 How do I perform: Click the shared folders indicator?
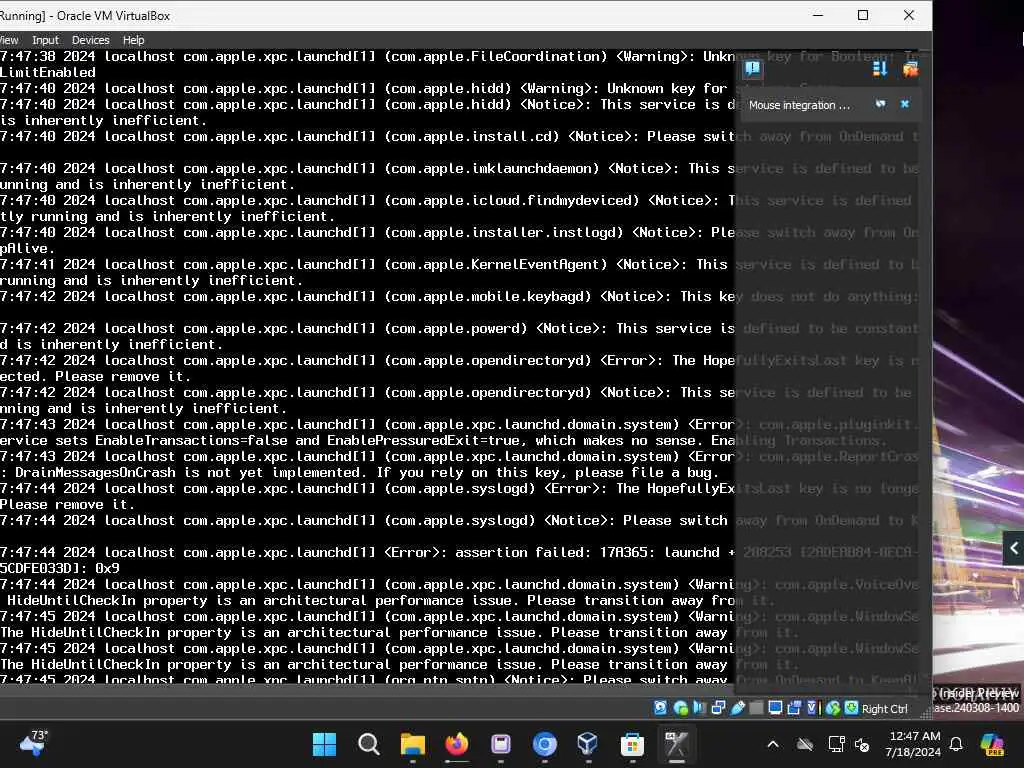pos(756,708)
